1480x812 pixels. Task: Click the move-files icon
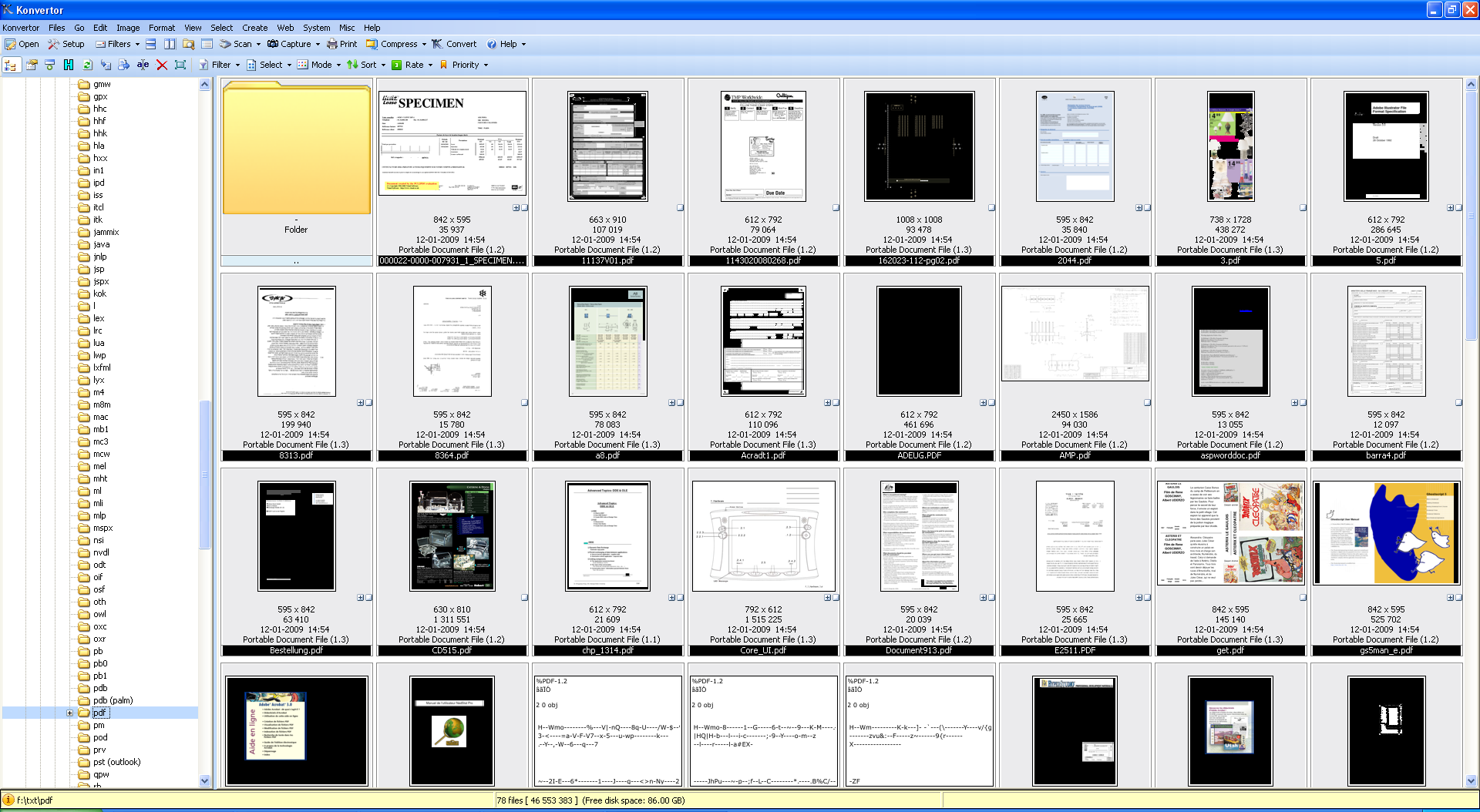coord(124,65)
